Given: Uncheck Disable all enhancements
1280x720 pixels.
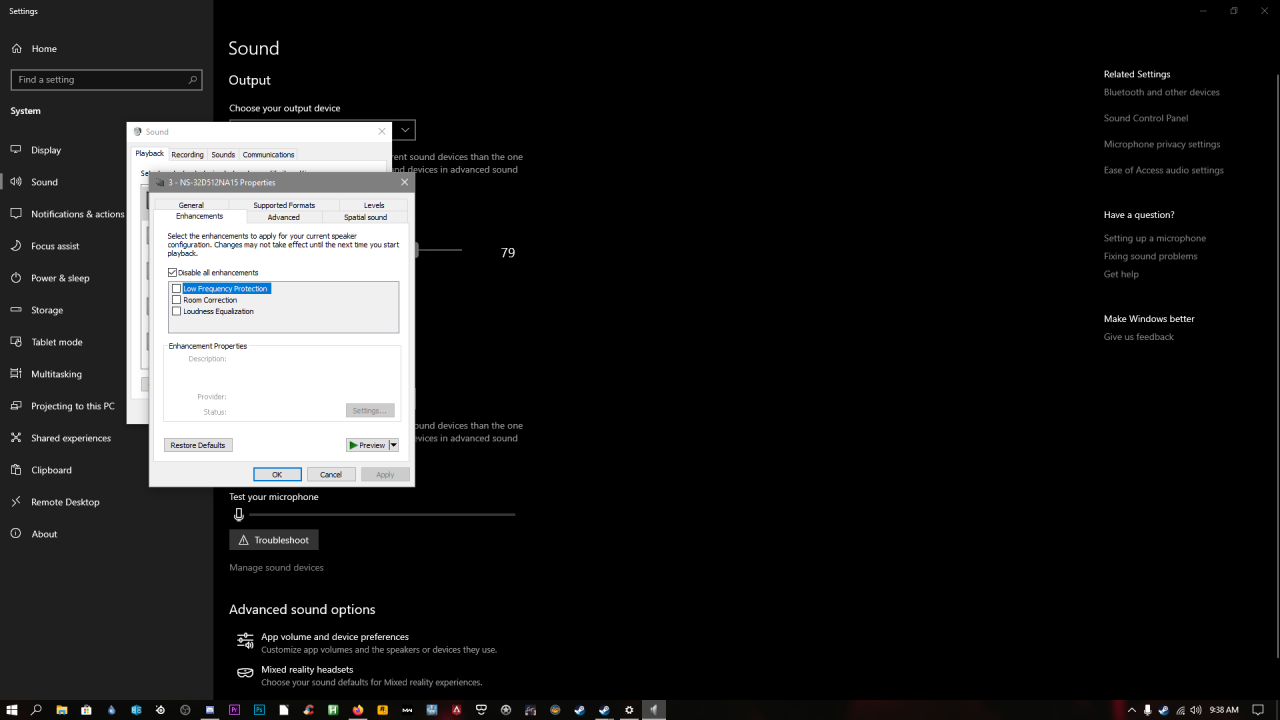Looking at the screenshot, I should (172, 273).
